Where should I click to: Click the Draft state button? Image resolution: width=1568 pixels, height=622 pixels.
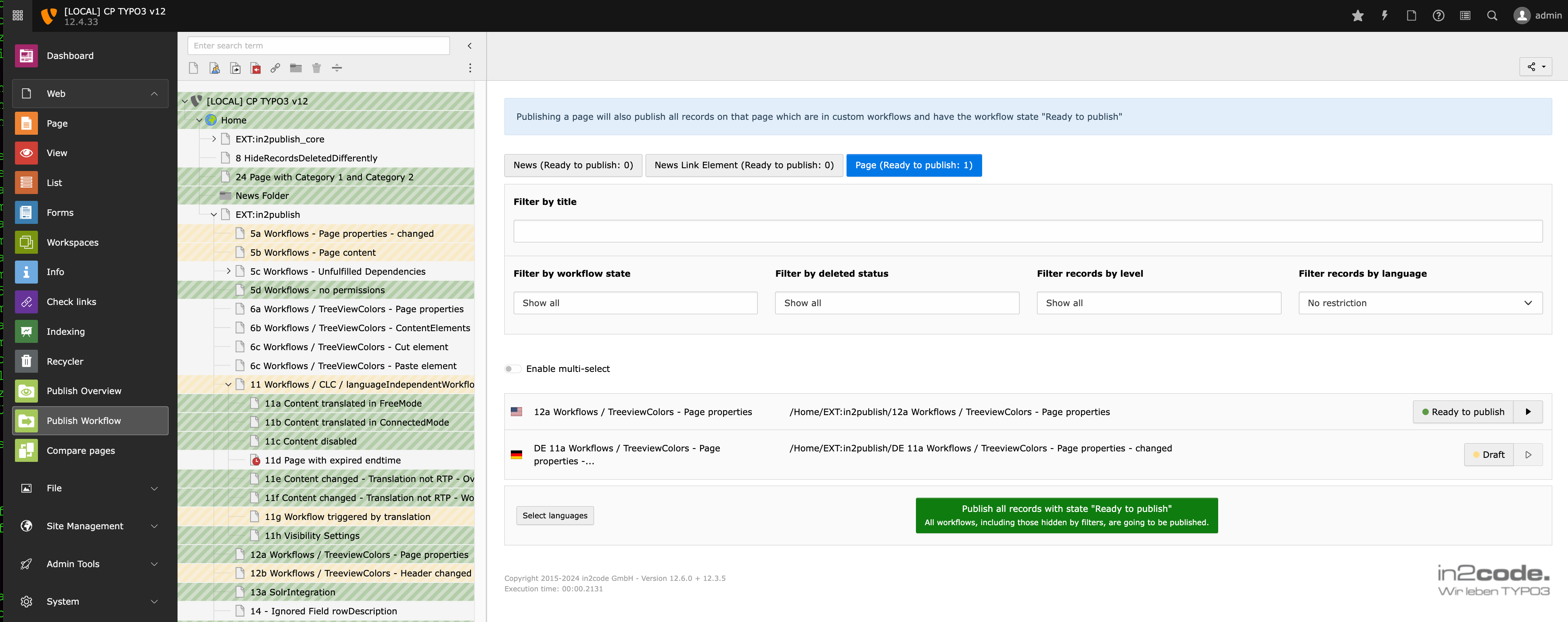[1488, 455]
